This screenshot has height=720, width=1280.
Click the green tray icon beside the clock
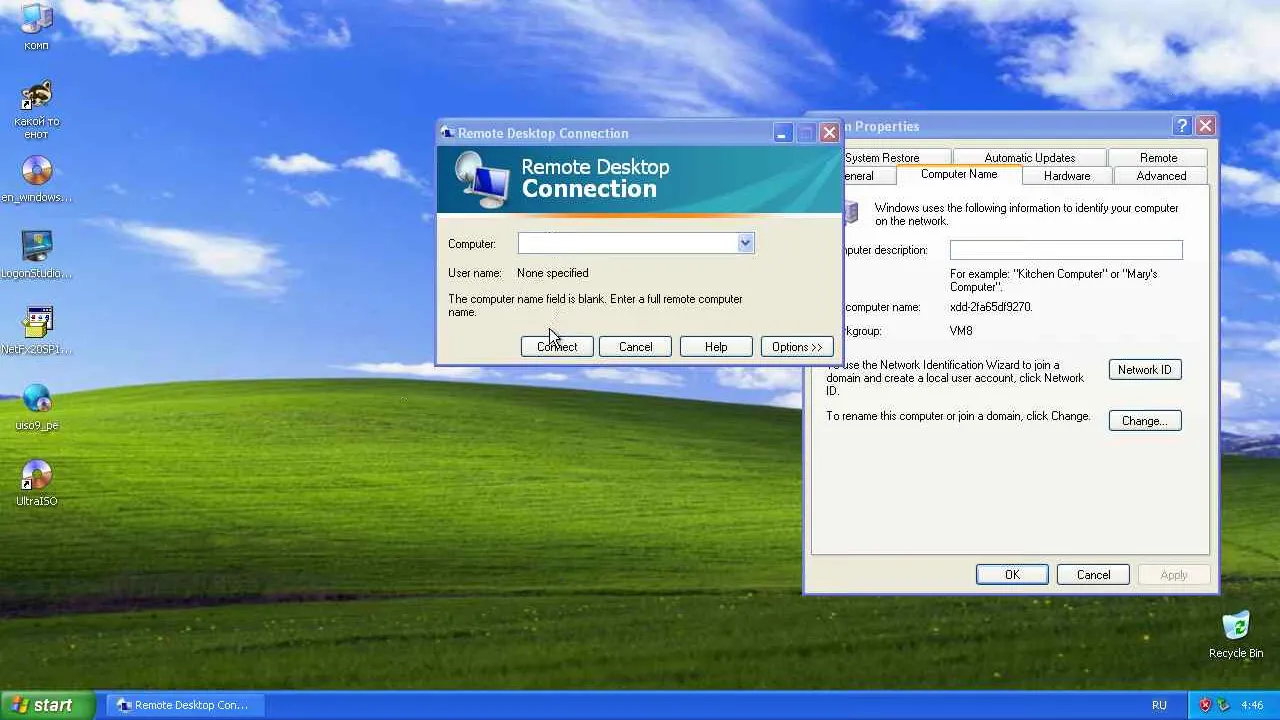[x=1222, y=705]
